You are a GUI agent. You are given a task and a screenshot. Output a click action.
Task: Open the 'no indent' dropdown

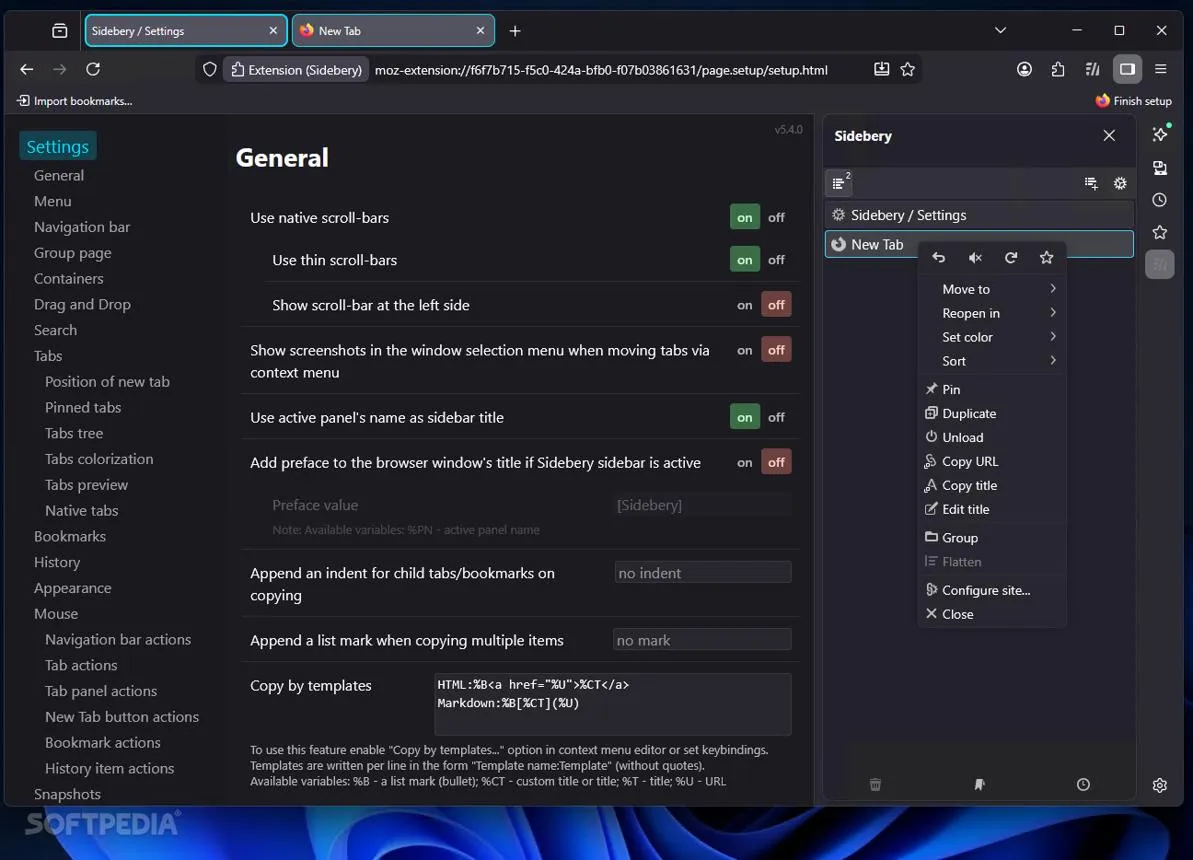tap(702, 573)
